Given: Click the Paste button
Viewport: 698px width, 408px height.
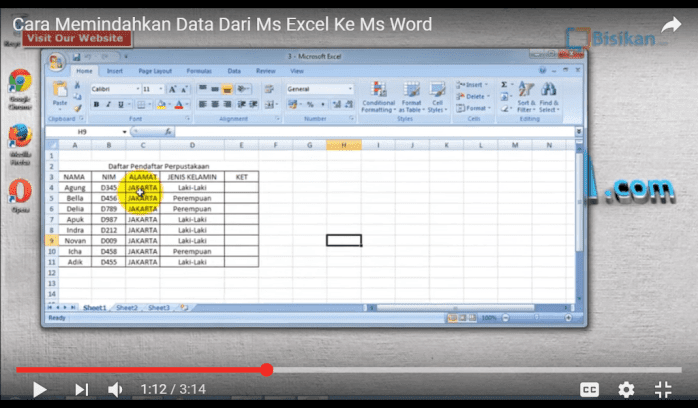Looking at the screenshot, I should (60, 95).
